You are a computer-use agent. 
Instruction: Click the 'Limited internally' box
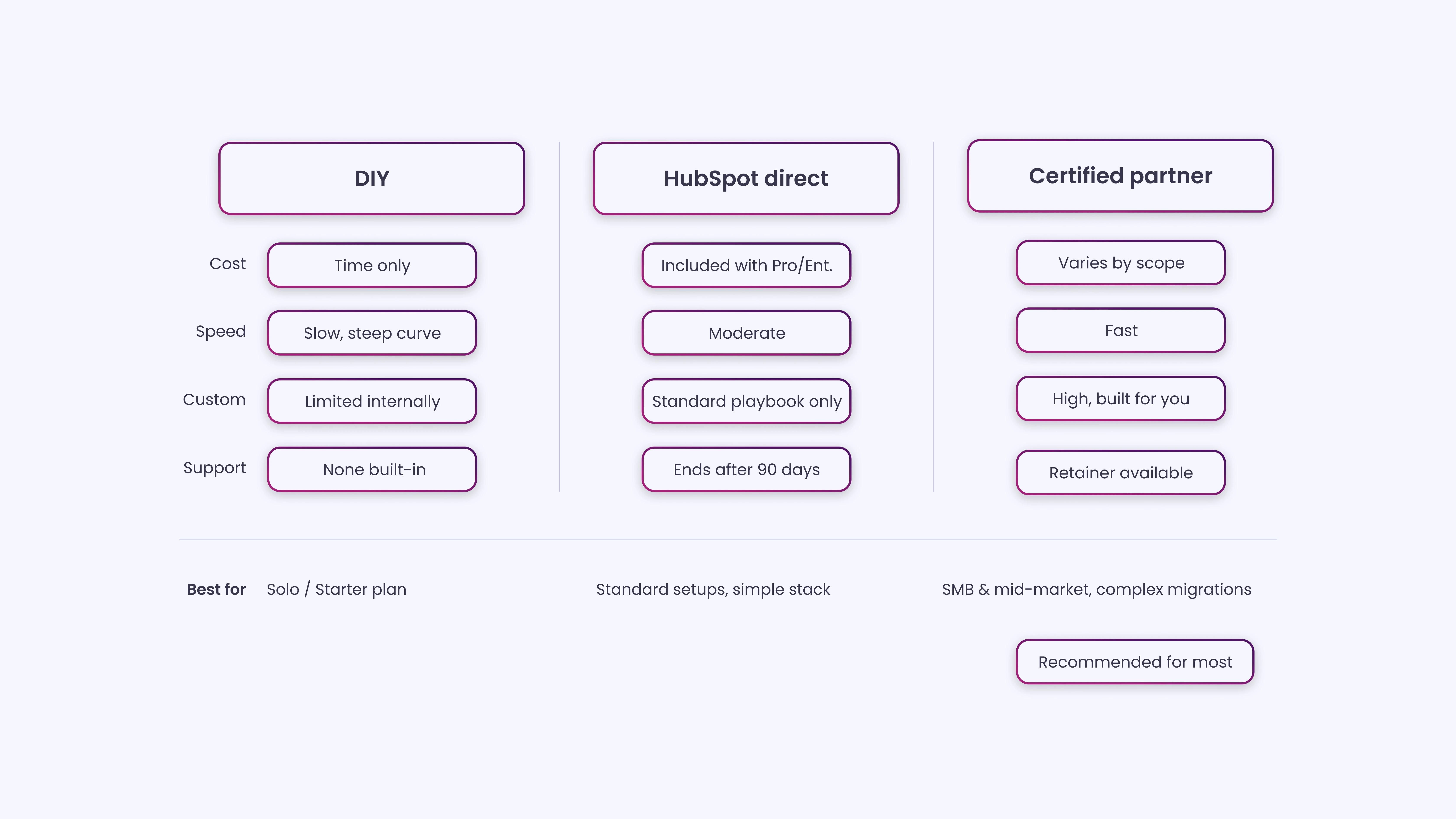coord(372,401)
